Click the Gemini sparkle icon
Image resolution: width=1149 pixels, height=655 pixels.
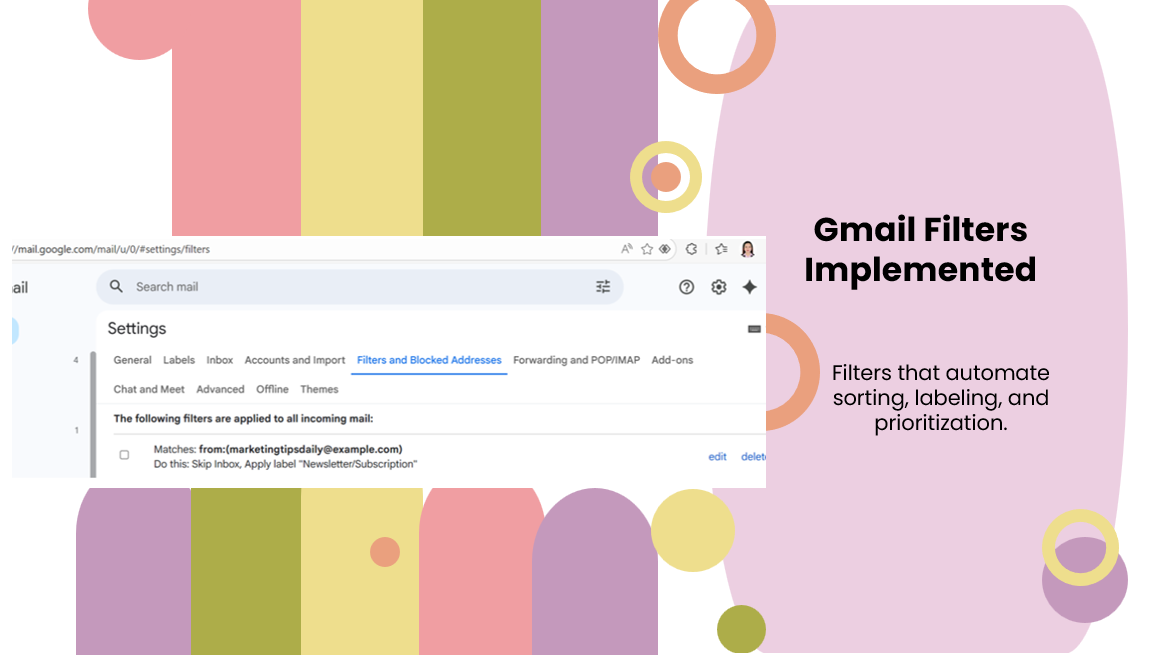click(749, 287)
